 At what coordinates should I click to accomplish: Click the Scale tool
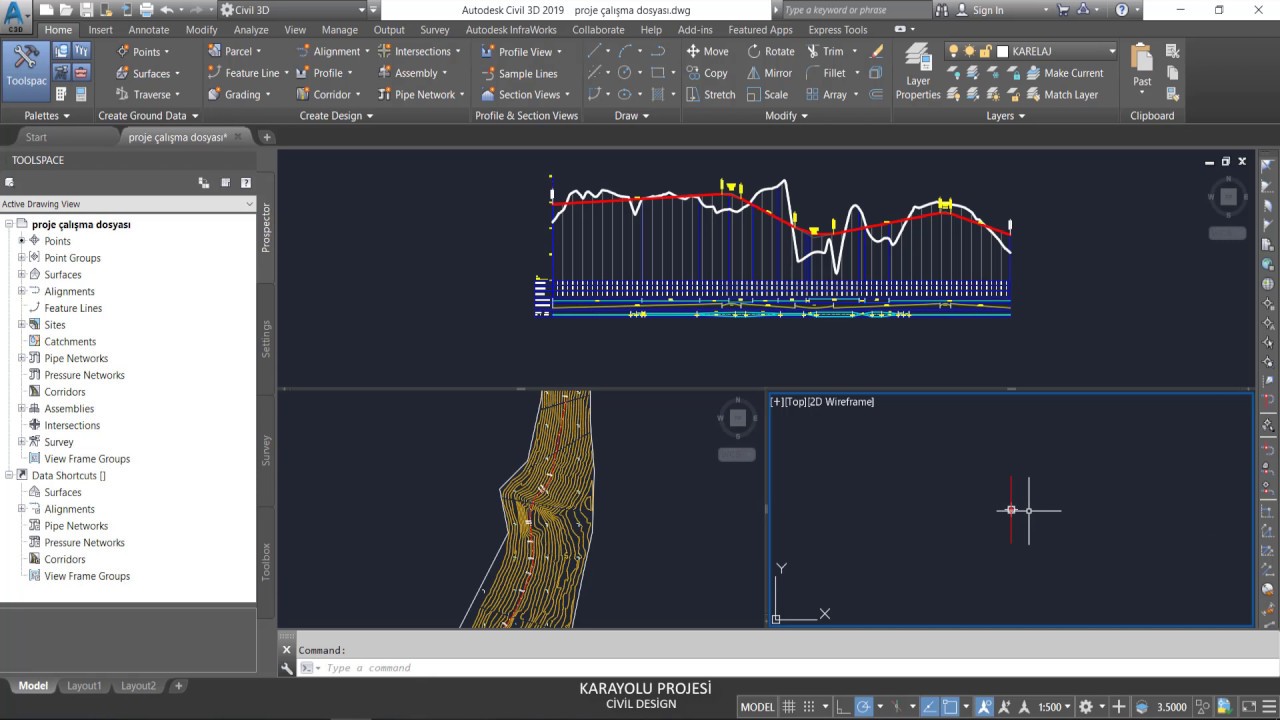pyautogui.click(x=767, y=95)
